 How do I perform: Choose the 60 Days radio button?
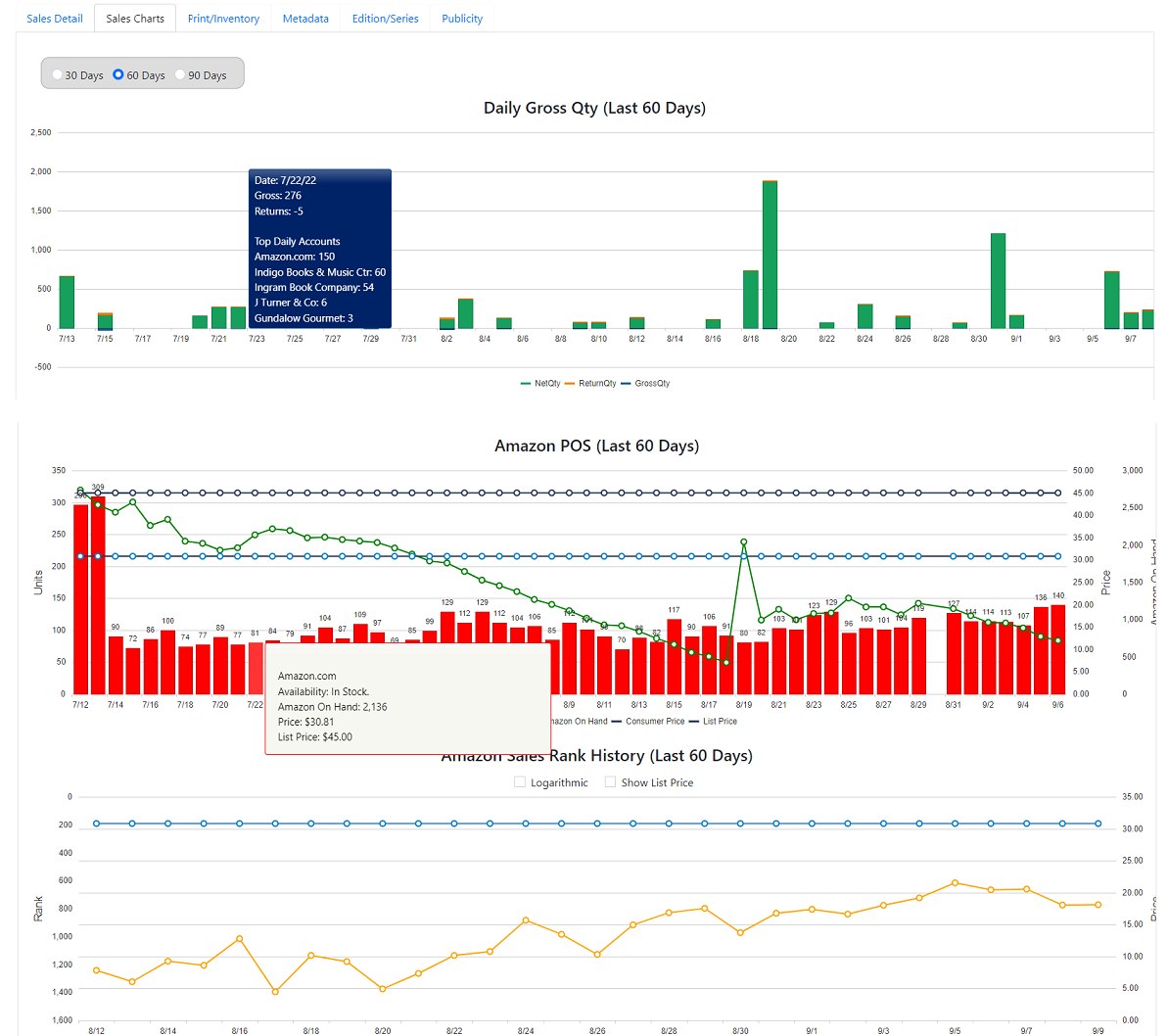118,75
